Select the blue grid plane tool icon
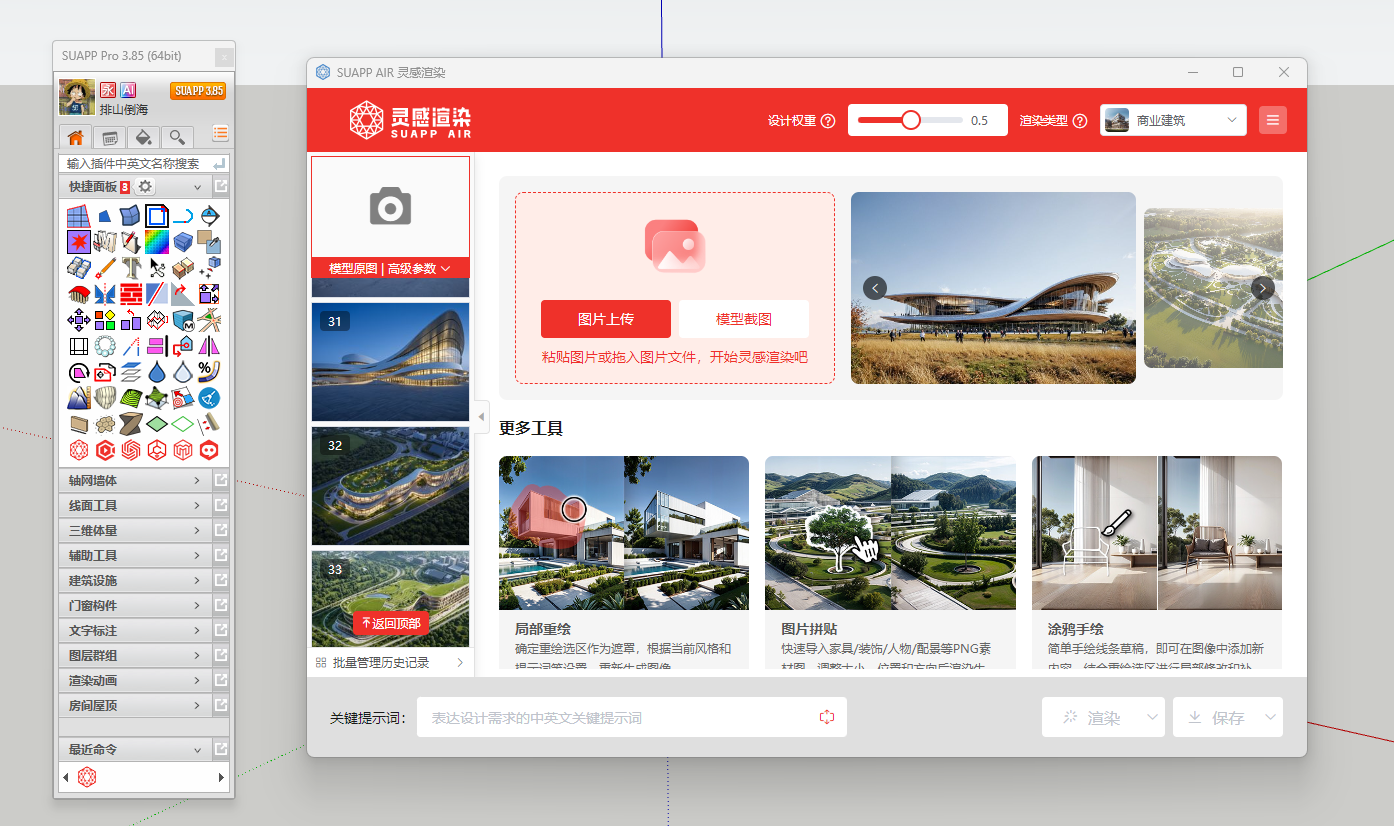This screenshot has width=1394, height=826. click(x=79, y=215)
